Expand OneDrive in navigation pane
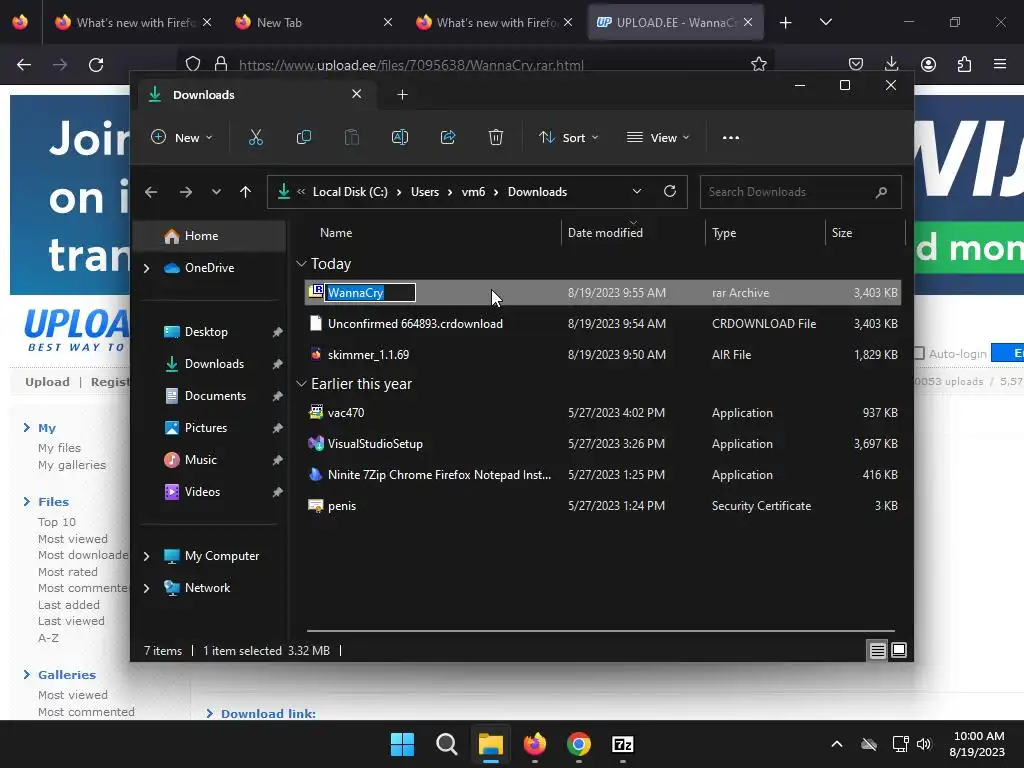The width and height of the screenshot is (1024, 768). [x=147, y=268]
